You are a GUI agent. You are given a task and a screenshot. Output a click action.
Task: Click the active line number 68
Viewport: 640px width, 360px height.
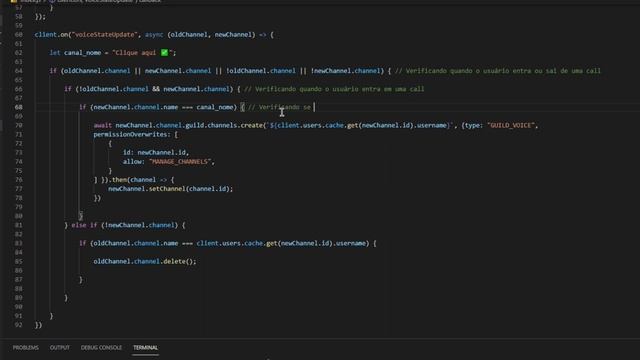coord(18,107)
